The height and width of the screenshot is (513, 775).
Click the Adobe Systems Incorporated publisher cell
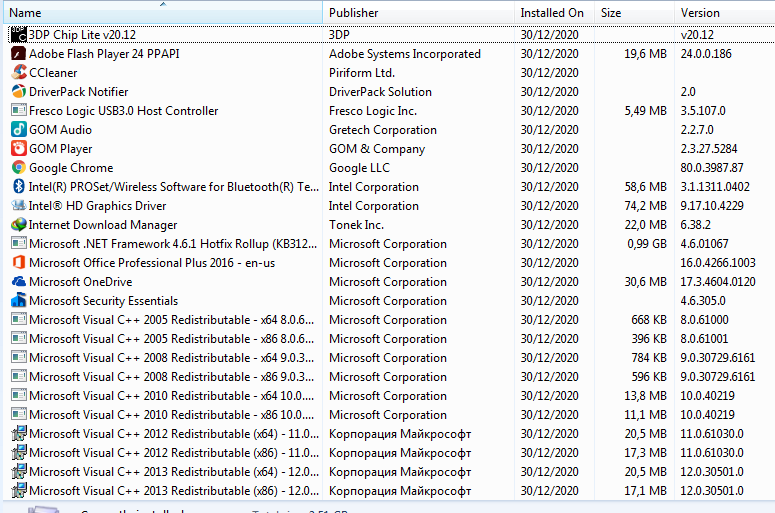405,54
